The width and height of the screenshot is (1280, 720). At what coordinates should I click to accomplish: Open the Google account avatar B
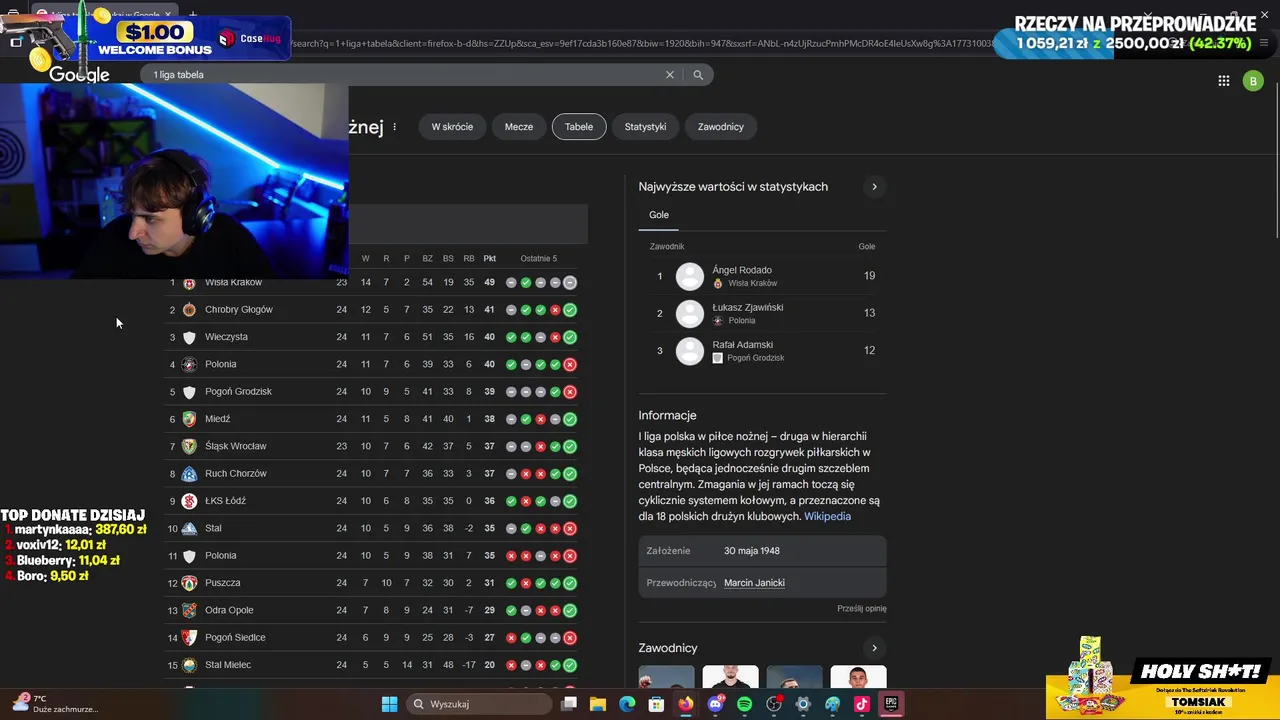(x=1253, y=81)
